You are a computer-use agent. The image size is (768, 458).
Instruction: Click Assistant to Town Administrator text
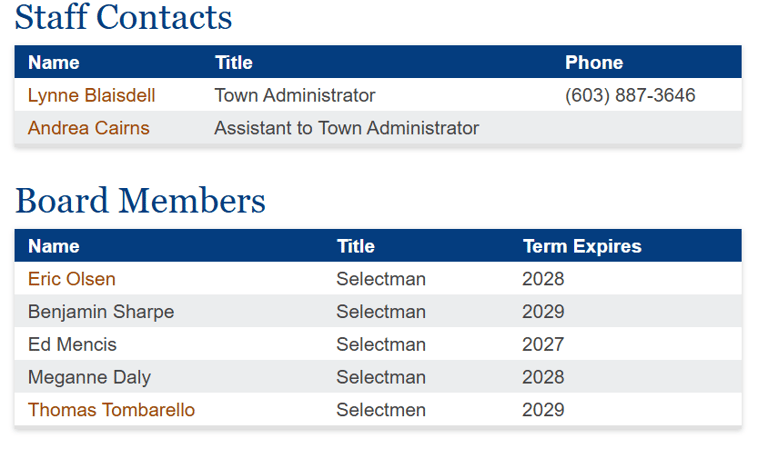(x=346, y=128)
